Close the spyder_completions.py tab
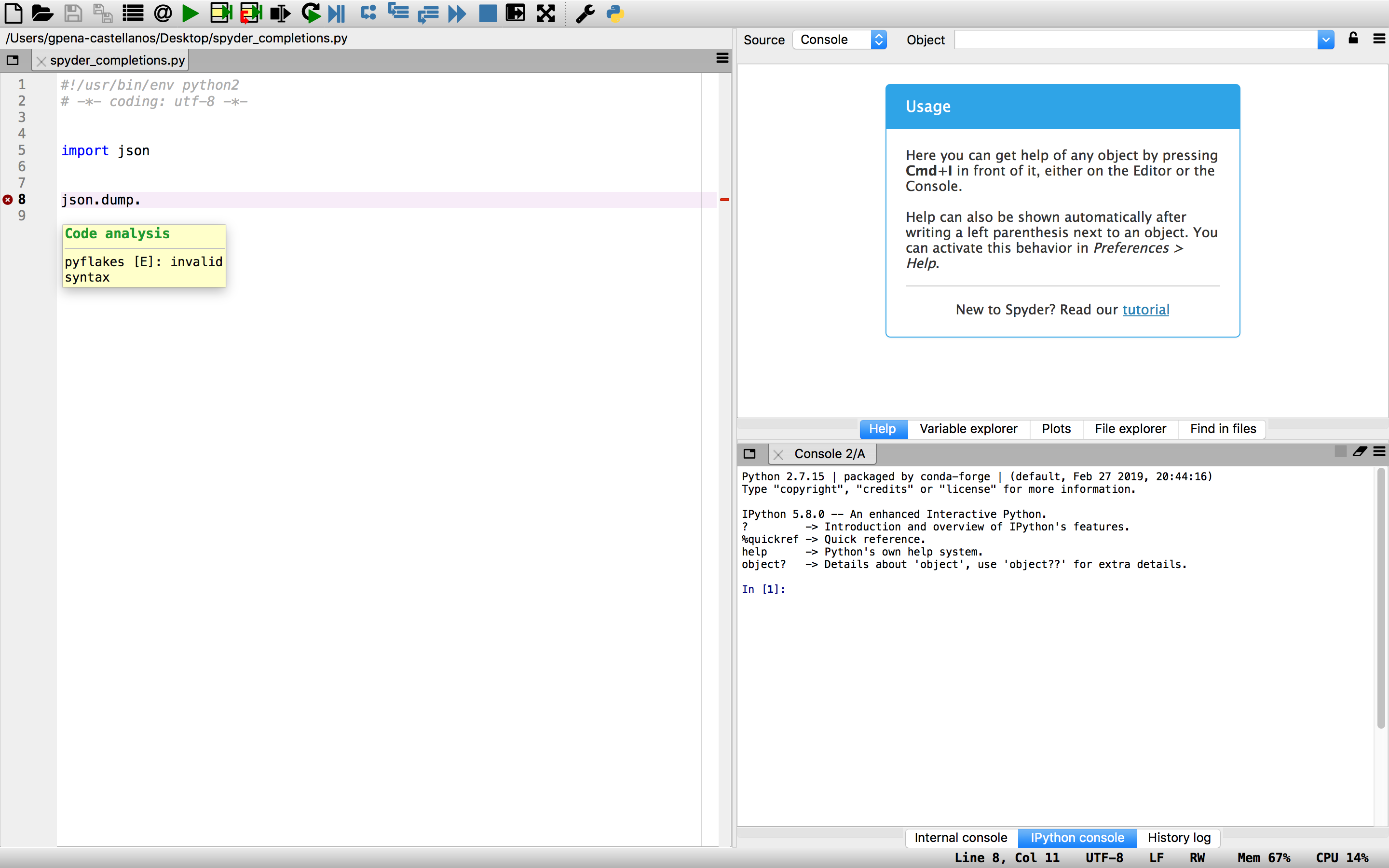 pyautogui.click(x=41, y=61)
